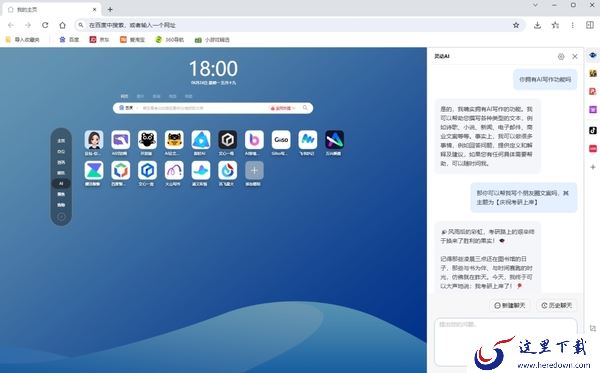
Task: Click the 18:00 clock display
Action: tap(213, 69)
